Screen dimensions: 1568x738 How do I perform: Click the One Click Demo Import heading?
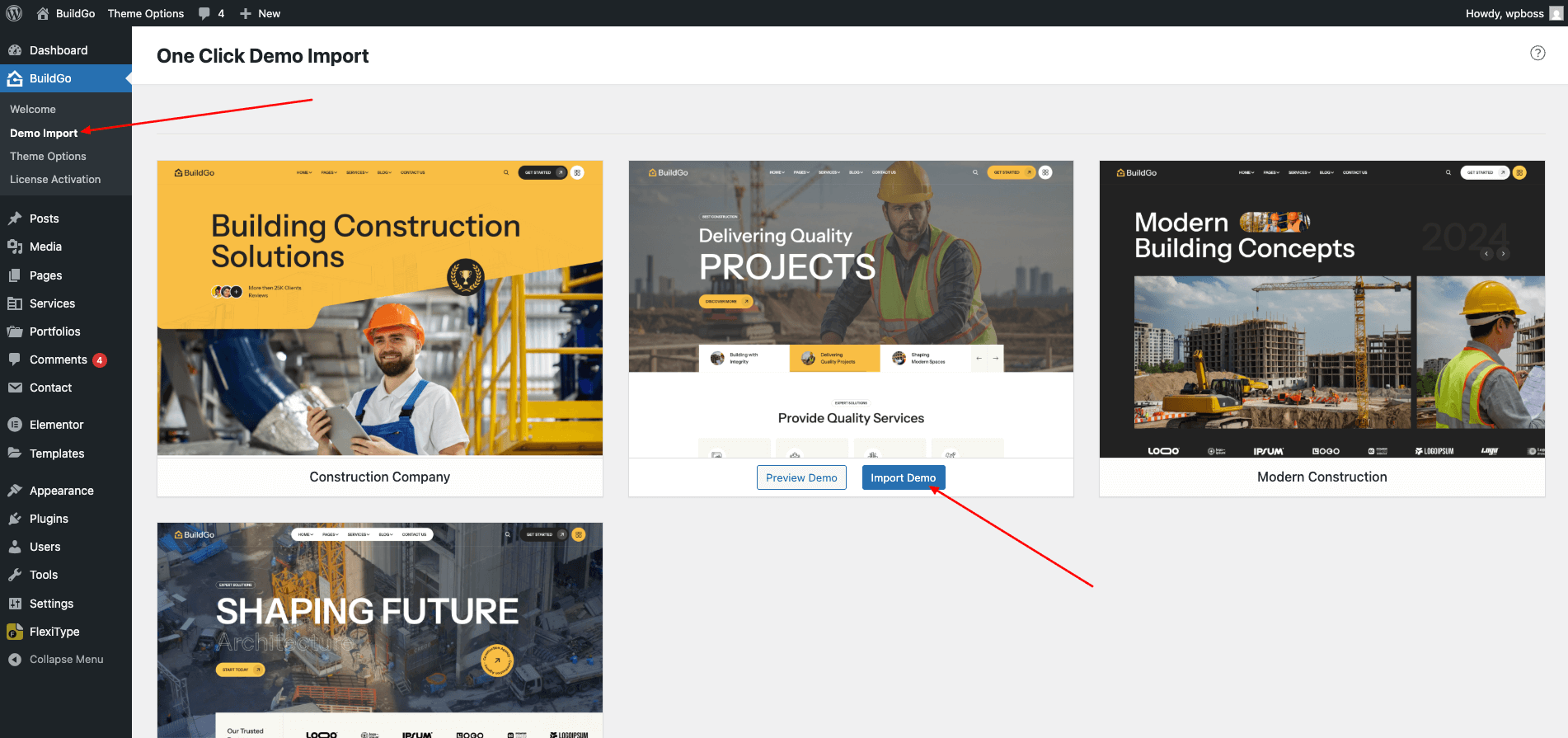[263, 56]
